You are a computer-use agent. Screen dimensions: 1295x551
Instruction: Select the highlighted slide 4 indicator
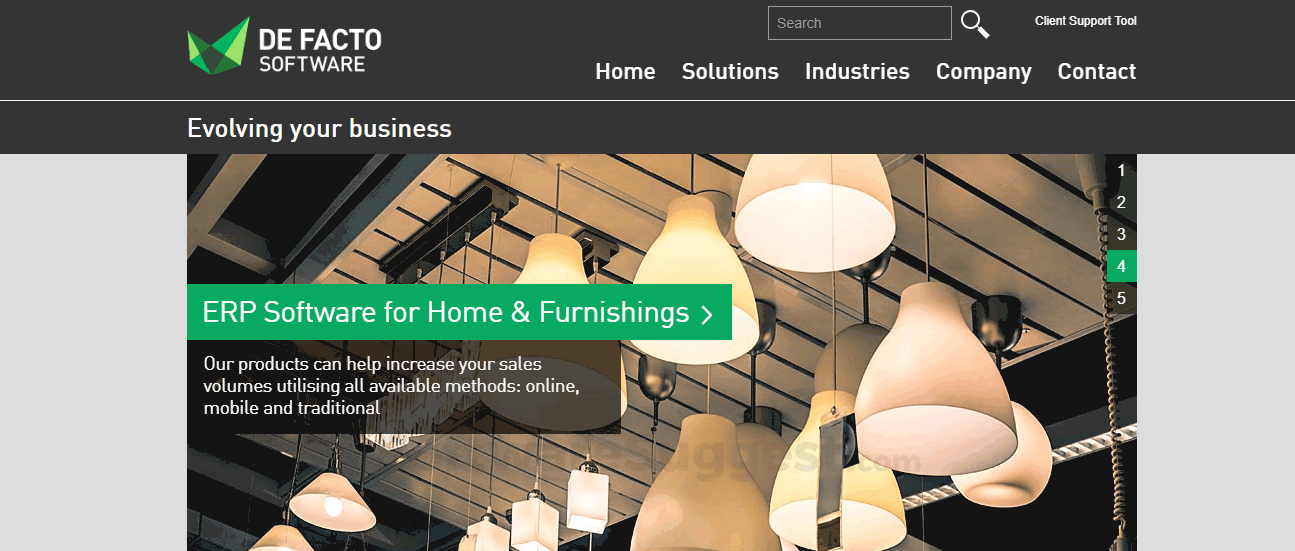click(x=1122, y=266)
